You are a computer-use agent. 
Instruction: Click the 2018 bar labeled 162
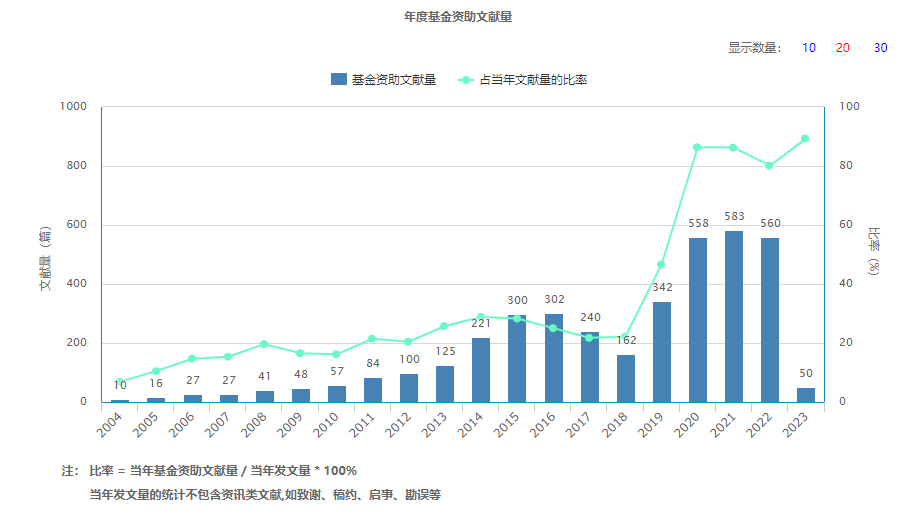coord(626,378)
